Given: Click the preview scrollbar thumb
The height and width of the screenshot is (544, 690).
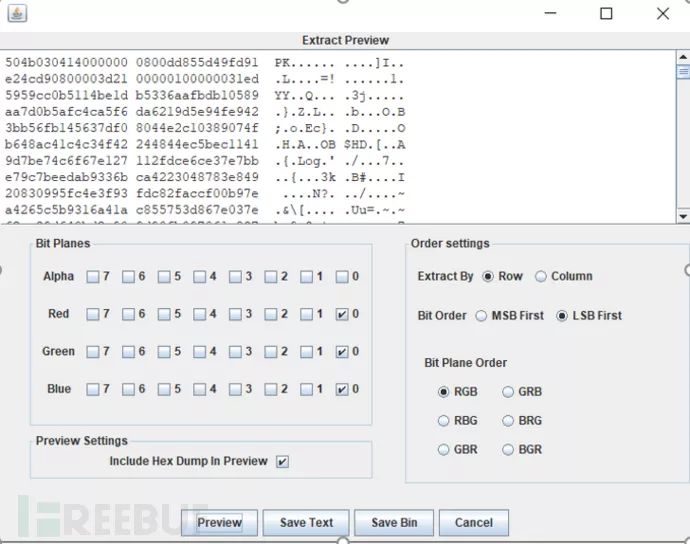Looking at the screenshot, I should (x=683, y=71).
